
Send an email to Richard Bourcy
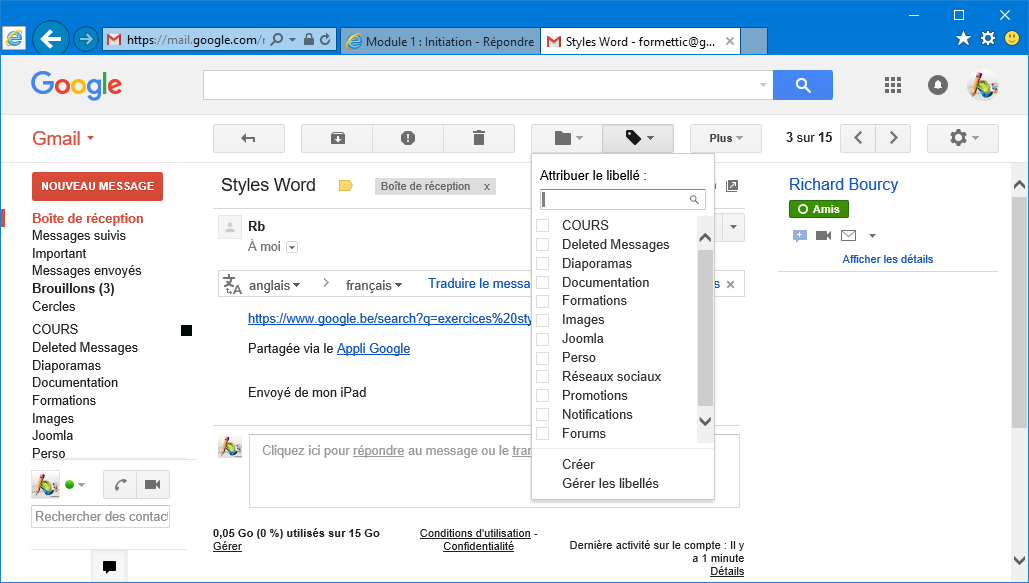(x=849, y=236)
